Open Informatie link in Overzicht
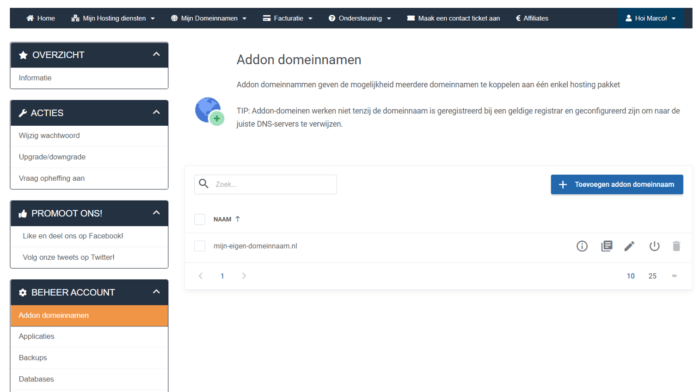Screen dimensions: 700x392 click(x=89, y=78)
